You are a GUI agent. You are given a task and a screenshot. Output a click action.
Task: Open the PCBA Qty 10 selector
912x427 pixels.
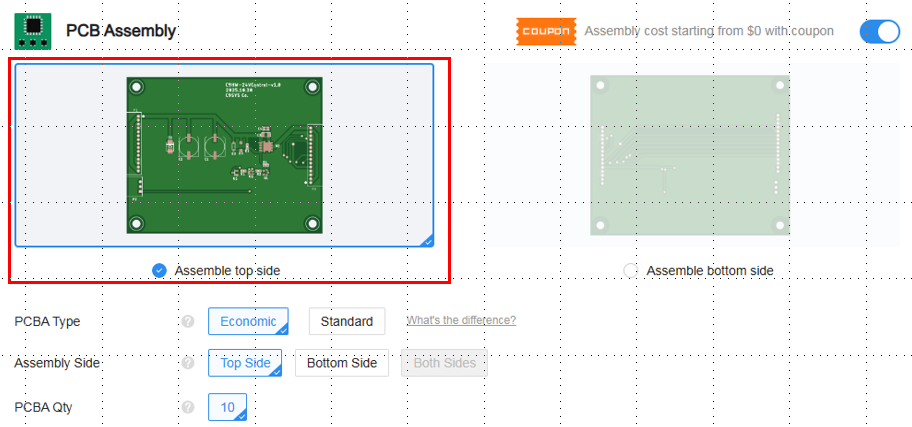[x=227, y=408]
